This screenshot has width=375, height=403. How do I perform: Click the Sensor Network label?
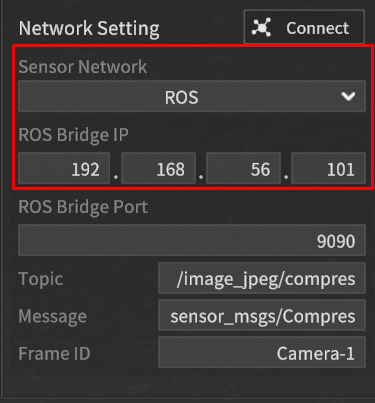pos(83,67)
